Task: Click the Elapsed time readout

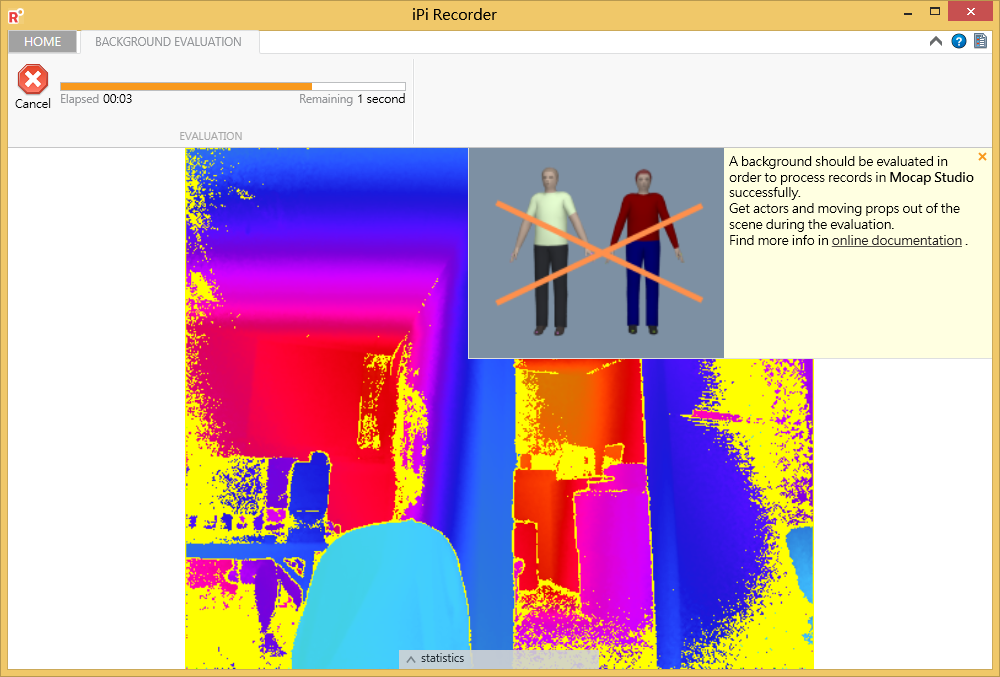Action: point(96,99)
